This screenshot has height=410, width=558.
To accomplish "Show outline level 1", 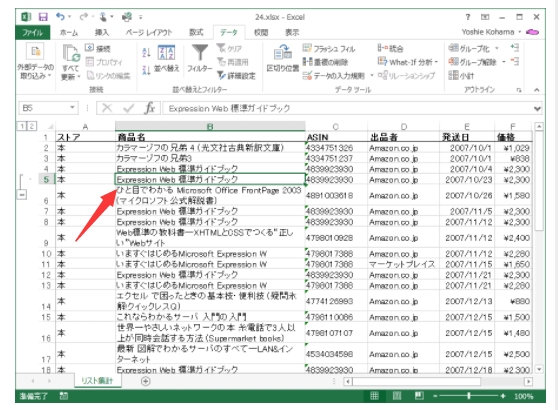I will coord(22,126).
